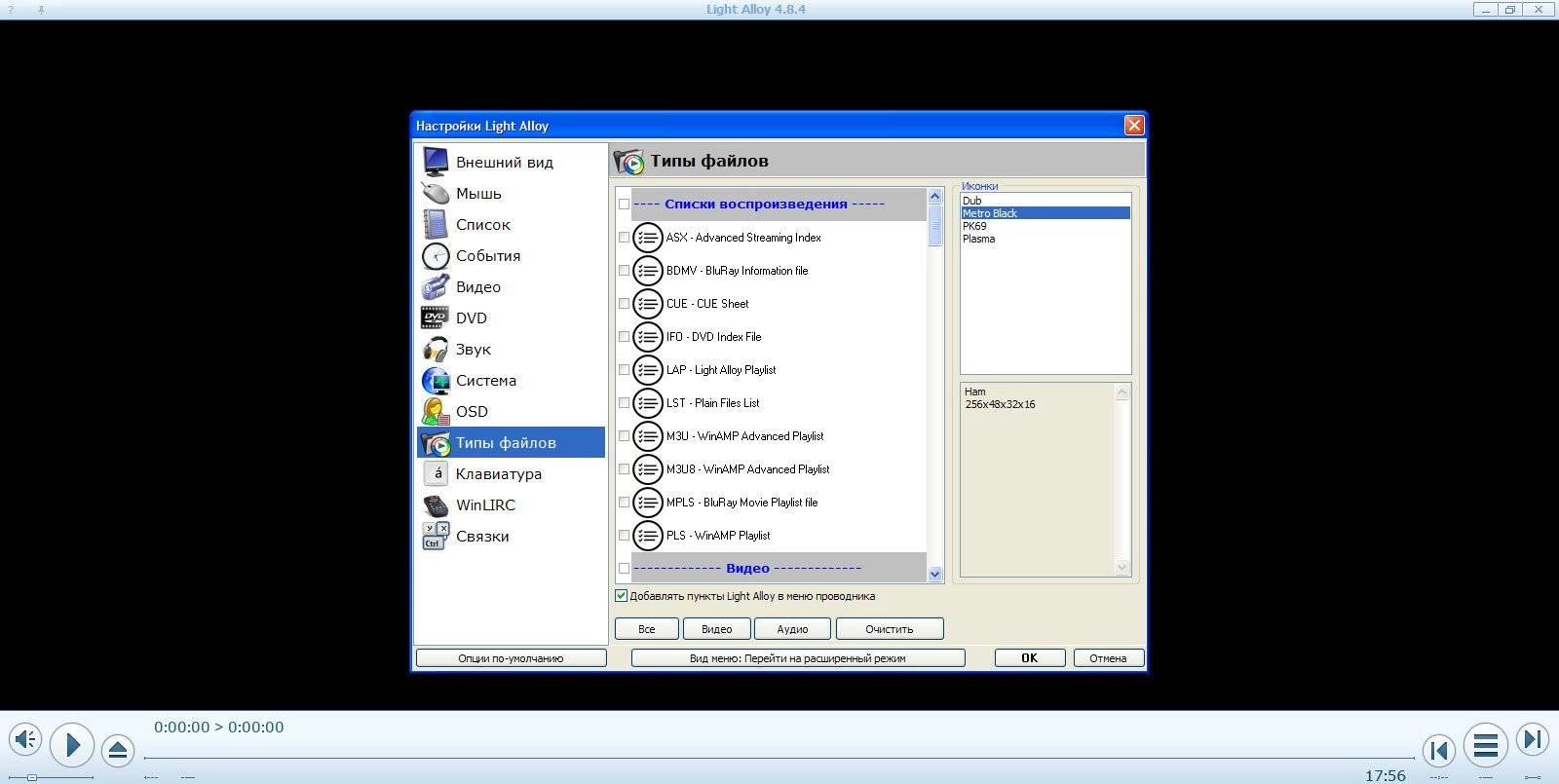This screenshot has width=1559, height=784.
Task: Click icon description box scroll down arrow
Action: [x=1122, y=568]
